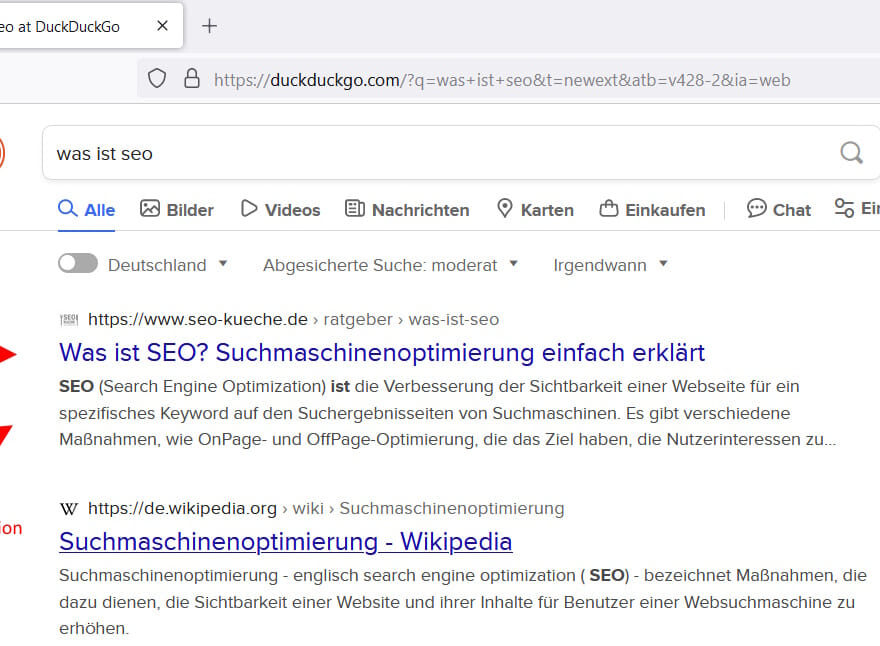Click snippet text starting 'SEO (Search Engine Optimization)'
This screenshot has height=646, width=880.
(447, 413)
